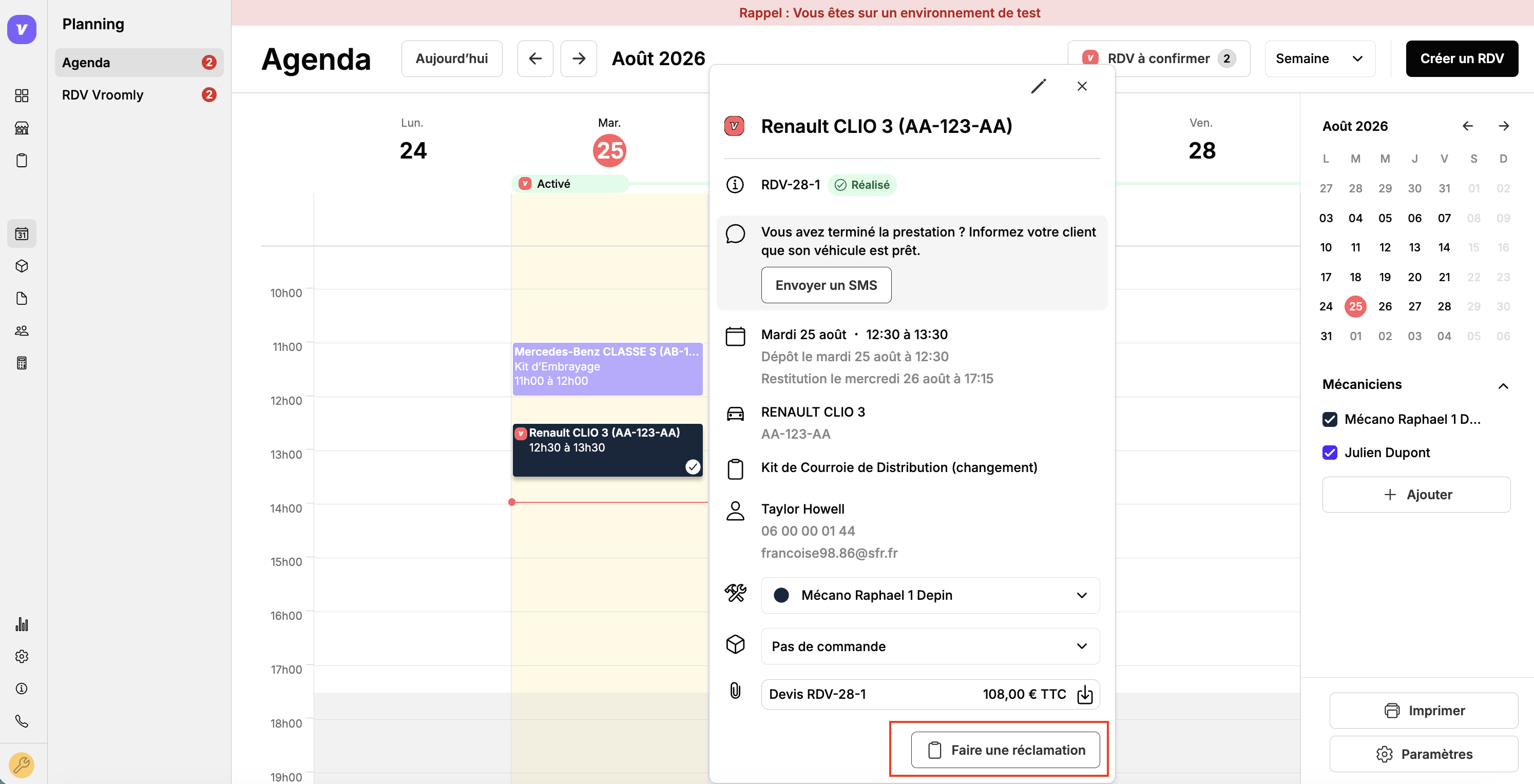Open the parts box icon in sidebar
This screenshot has width=1534, height=784.
click(x=22, y=266)
